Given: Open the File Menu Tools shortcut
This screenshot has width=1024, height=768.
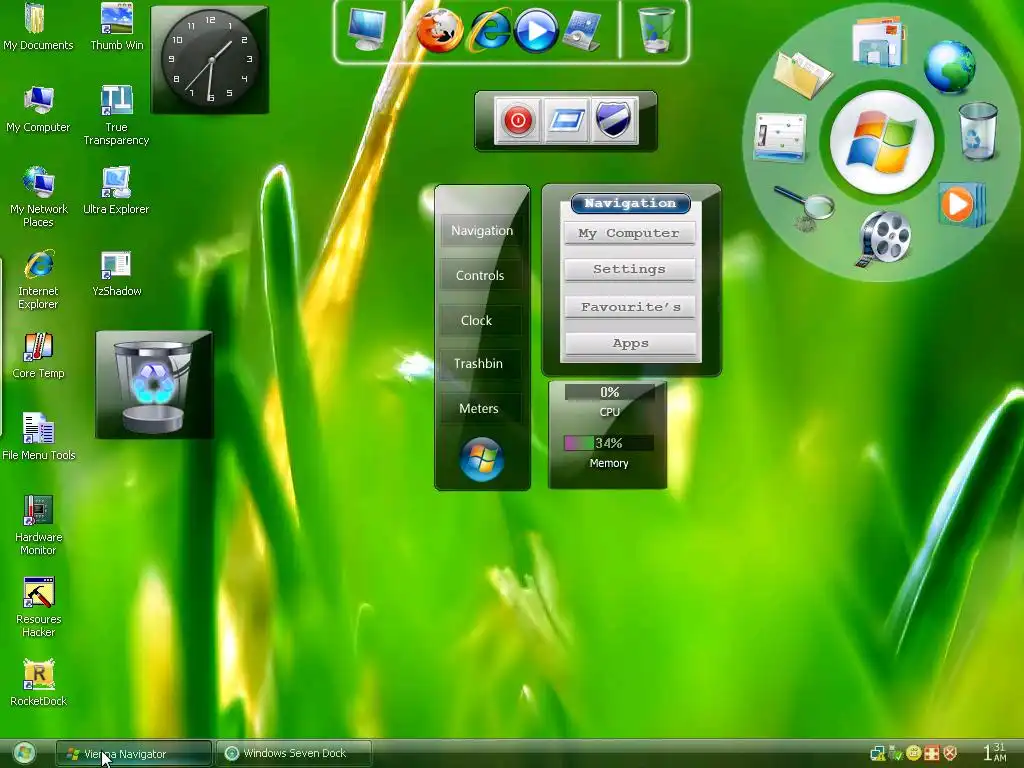Looking at the screenshot, I should coord(38,438).
